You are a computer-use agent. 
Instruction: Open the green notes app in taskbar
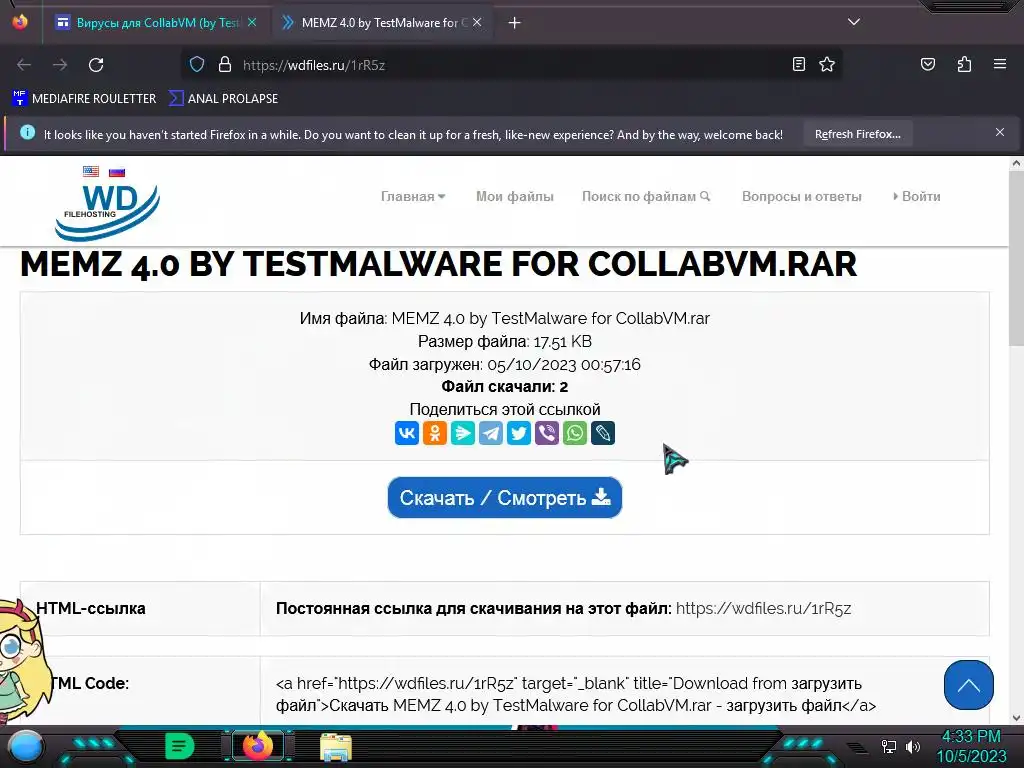tap(180, 746)
